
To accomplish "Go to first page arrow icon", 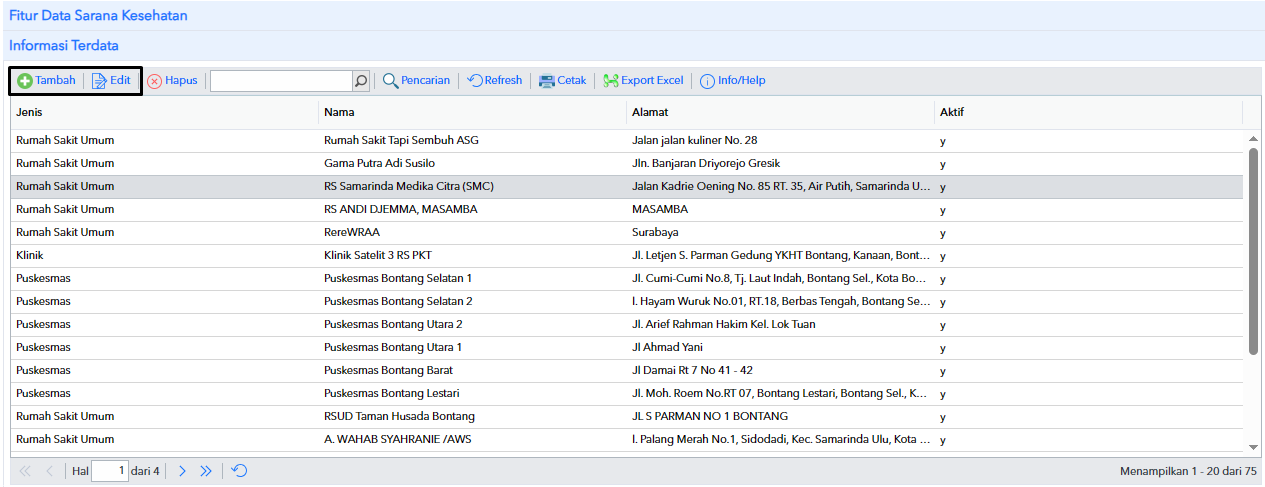I will click(x=25, y=471).
